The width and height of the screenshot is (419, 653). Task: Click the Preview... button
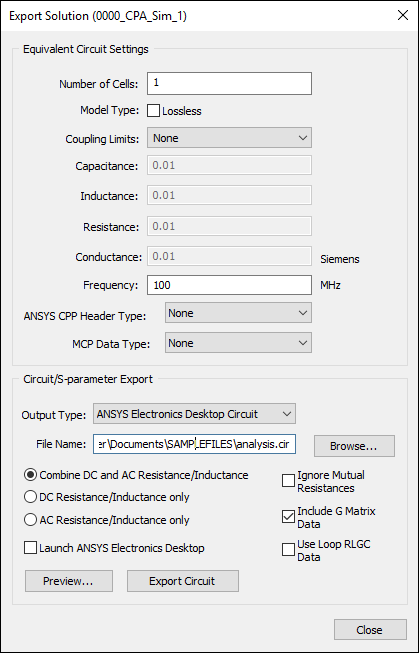pos(69,581)
